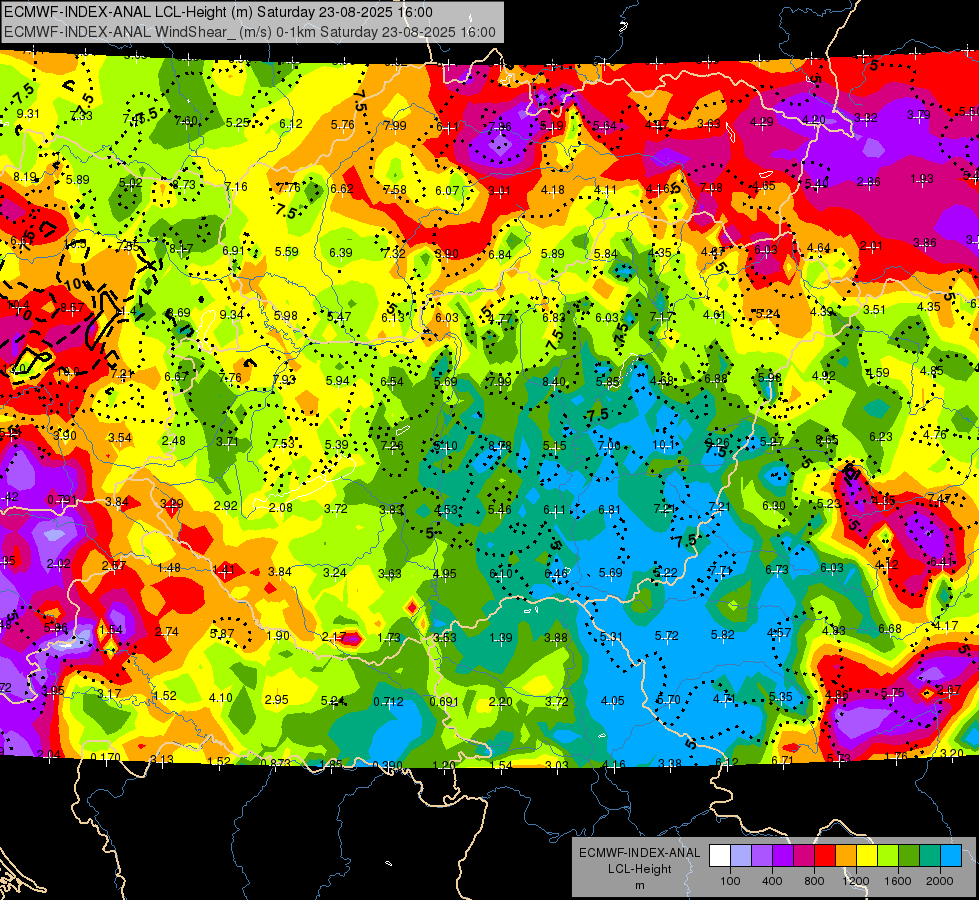This screenshot has width=979, height=900.
Task: Click the wind shear value 0.712
Action: coord(388,701)
